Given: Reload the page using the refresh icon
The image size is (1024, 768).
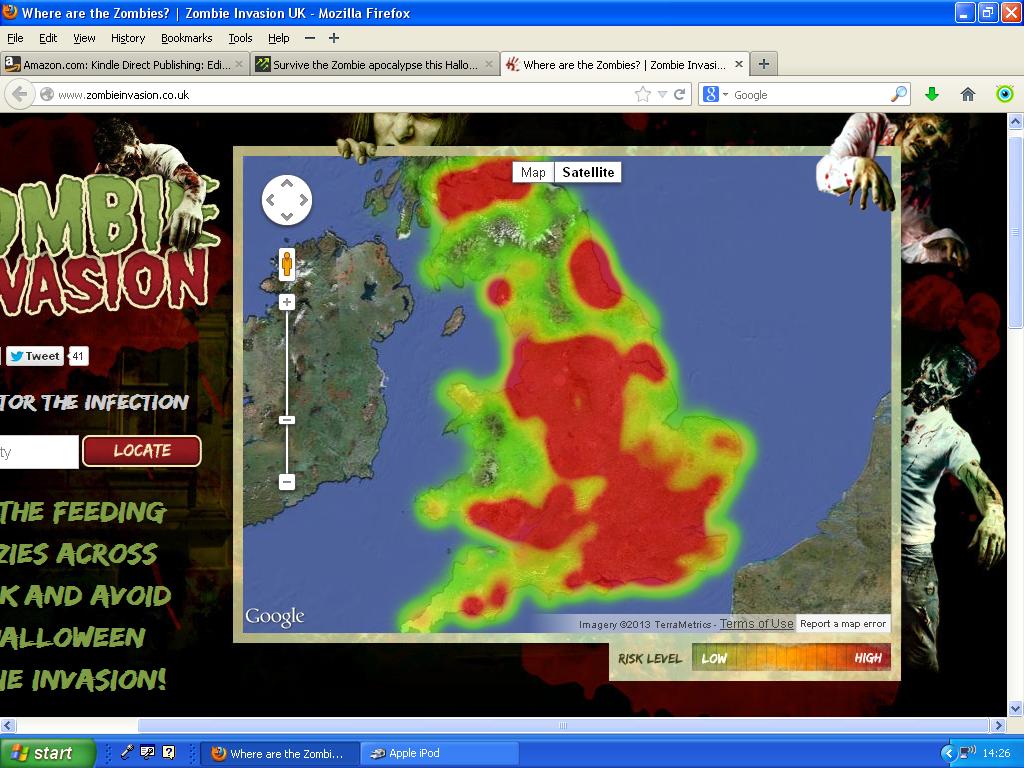Looking at the screenshot, I should 680,94.
